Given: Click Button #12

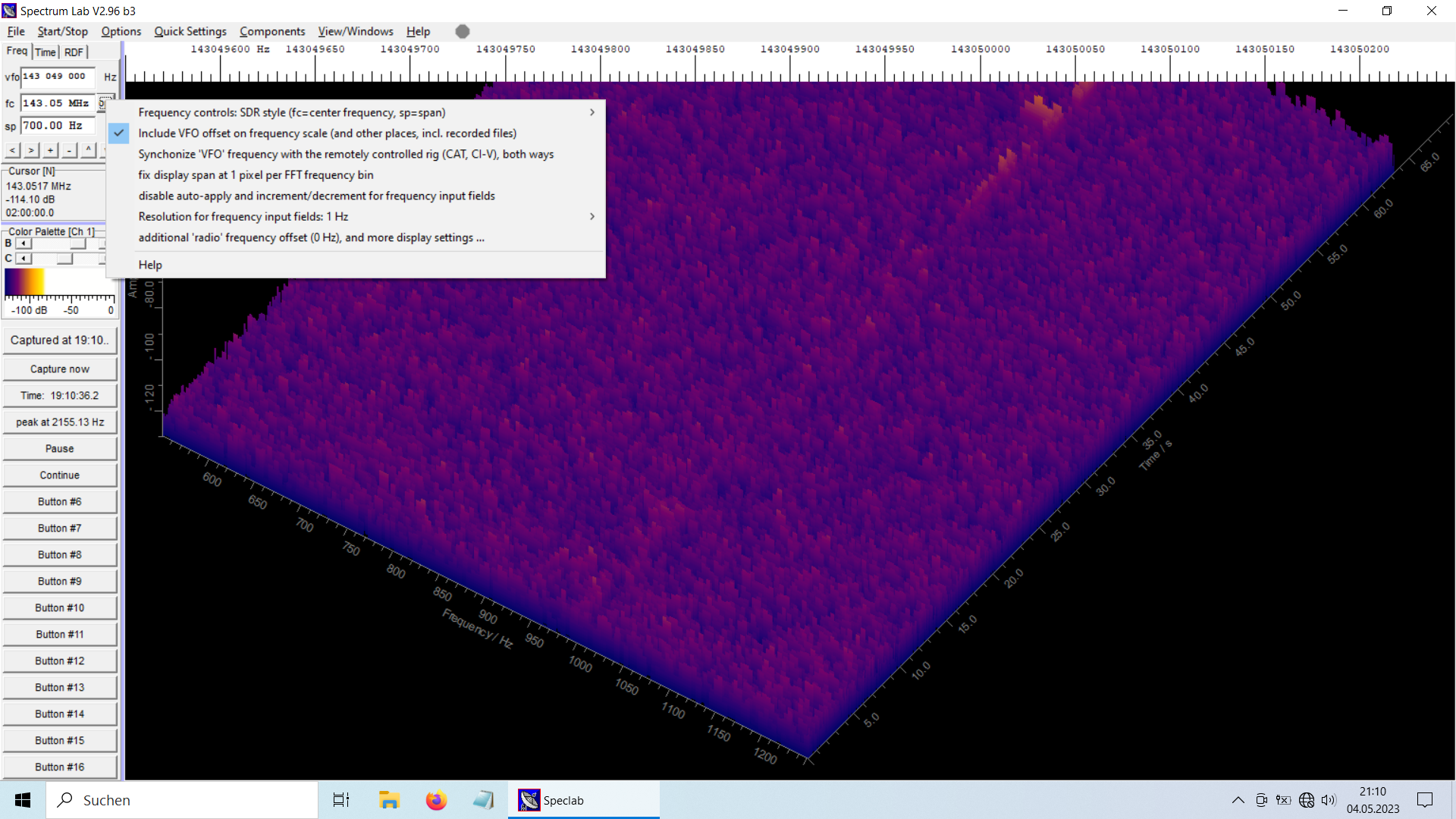Looking at the screenshot, I should (60, 661).
